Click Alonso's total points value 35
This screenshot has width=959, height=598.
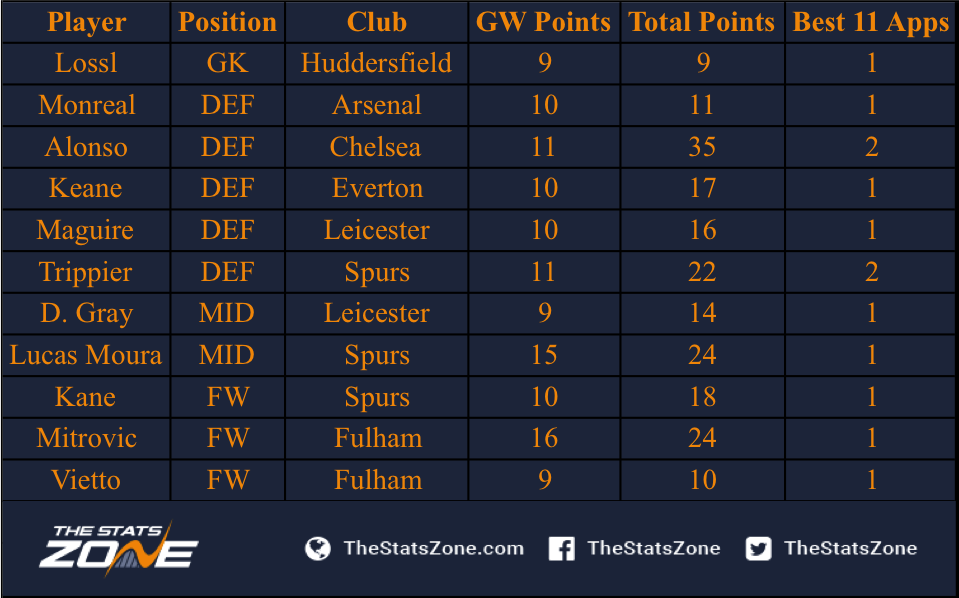click(702, 147)
